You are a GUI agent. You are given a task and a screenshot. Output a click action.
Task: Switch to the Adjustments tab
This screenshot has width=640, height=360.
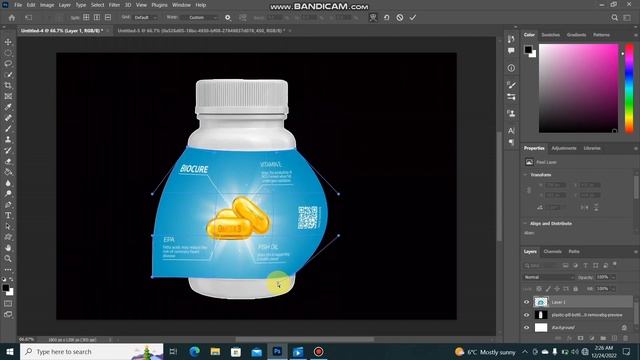click(x=564, y=148)
